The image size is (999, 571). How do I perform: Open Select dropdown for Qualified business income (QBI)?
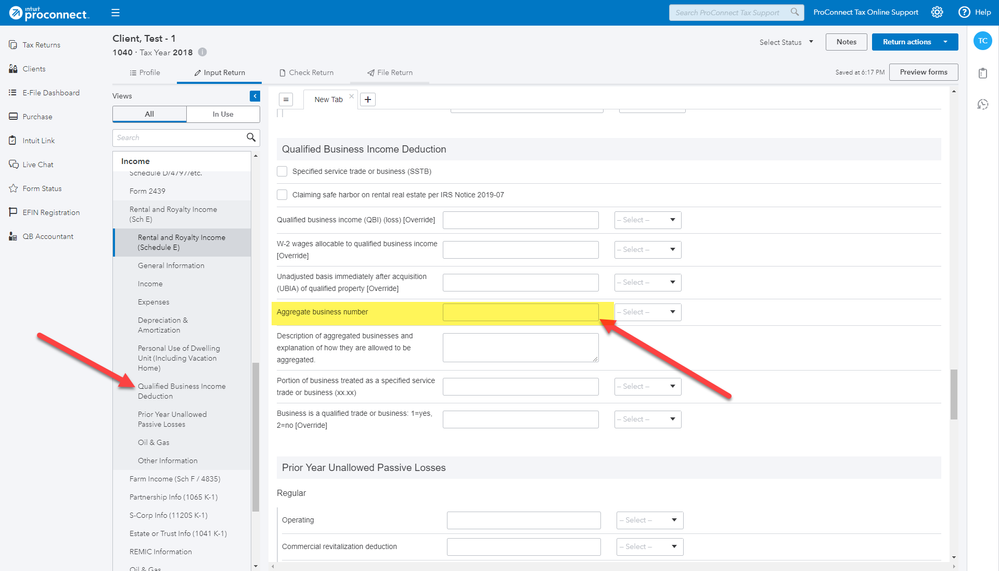648,220
